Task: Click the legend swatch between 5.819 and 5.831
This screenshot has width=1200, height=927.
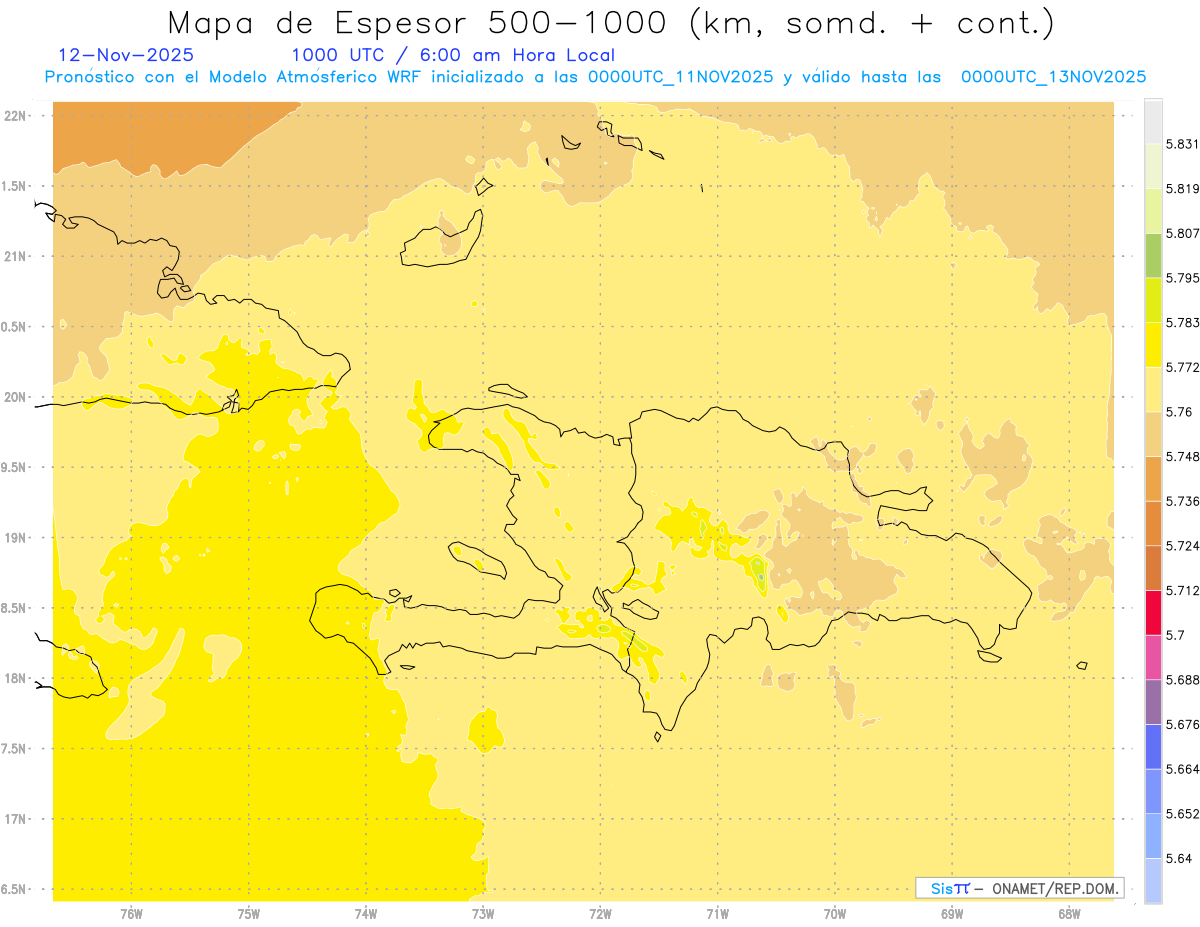Action: pyautogui.click(x=1153, y=166)
